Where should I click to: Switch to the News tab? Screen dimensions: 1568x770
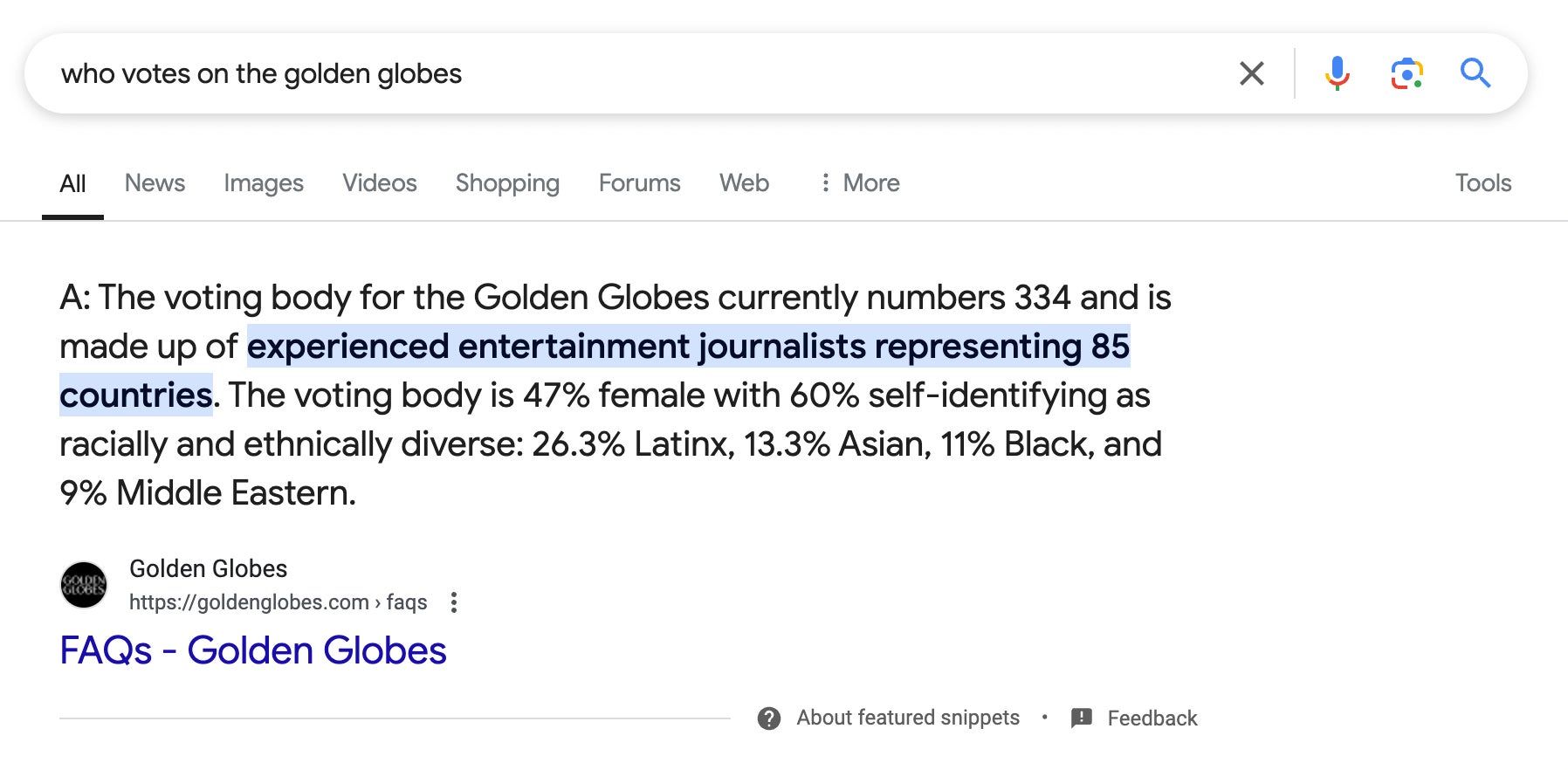point(155,183)
